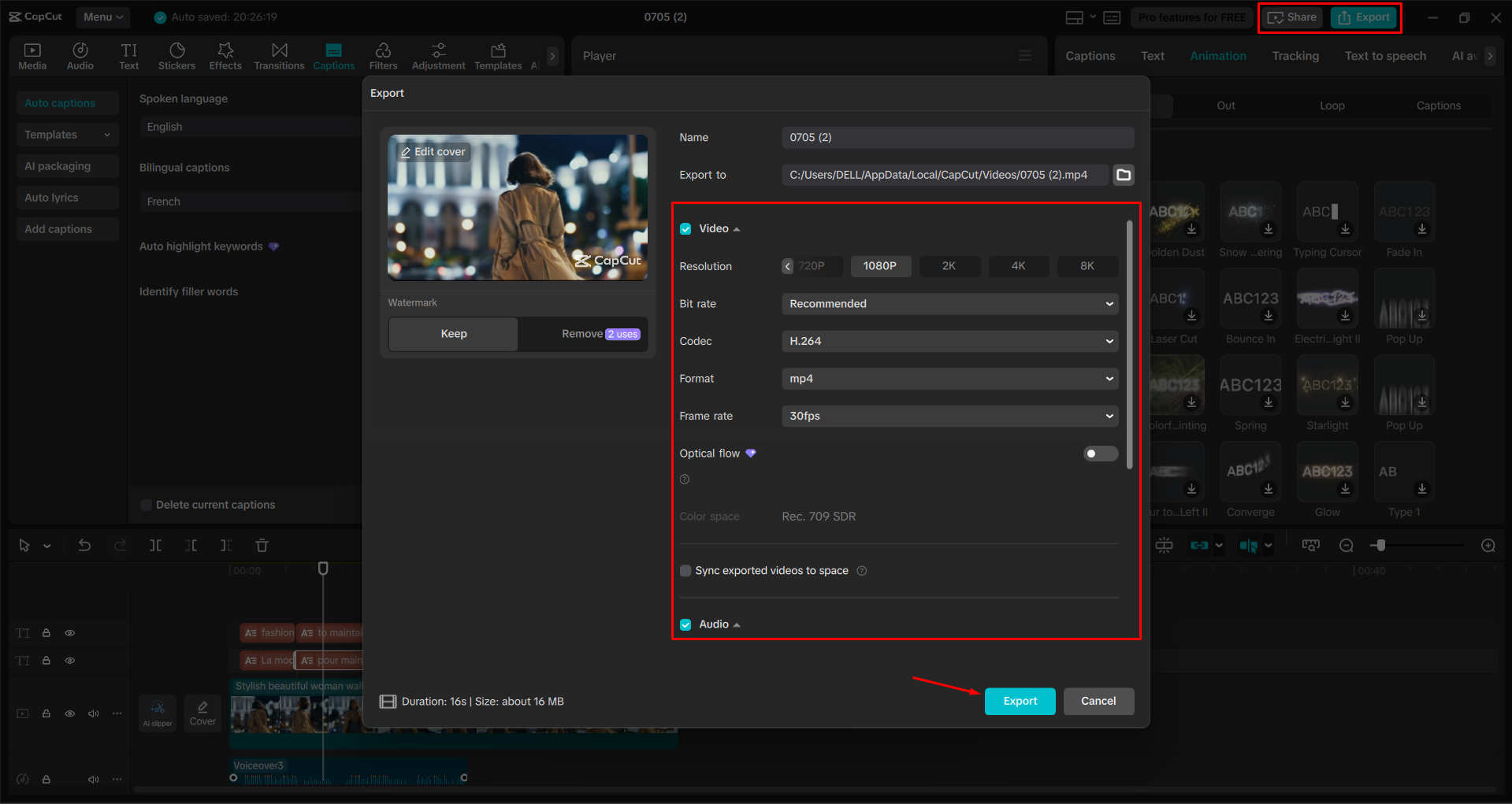Collapse the Video section in export settings

pos(737,228)
